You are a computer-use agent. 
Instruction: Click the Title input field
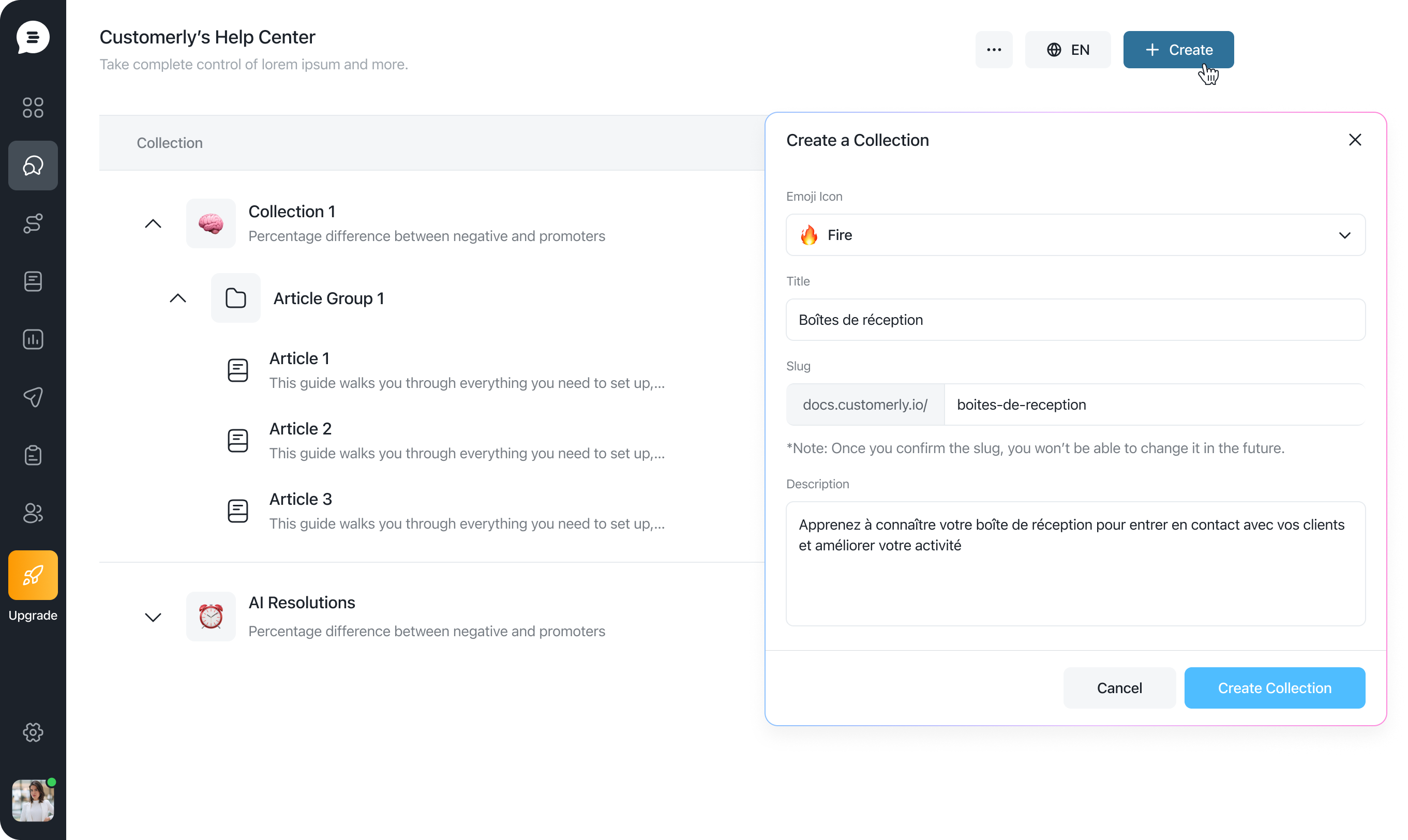coord(1075,320)
